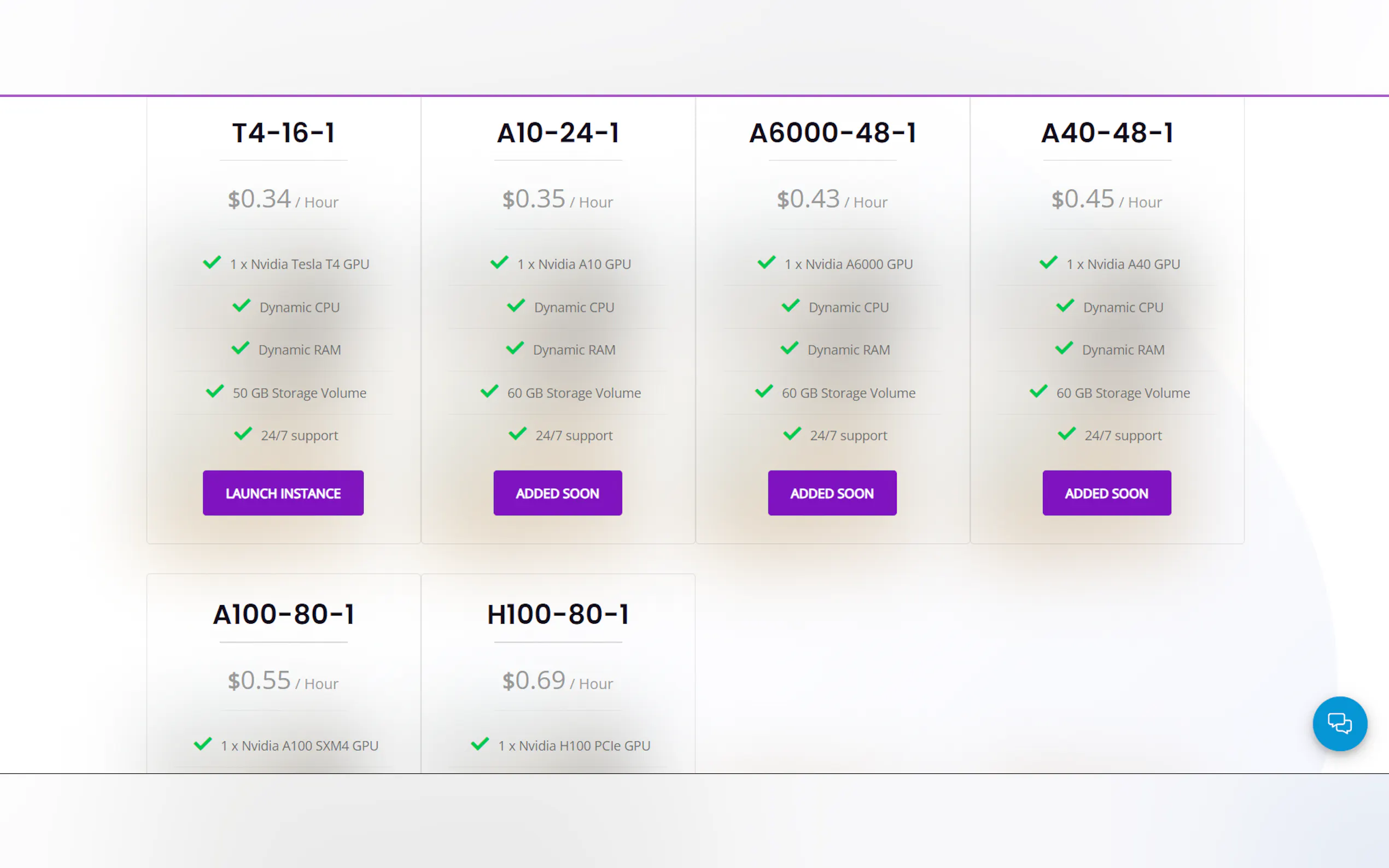Click checkmark beside 1 x Nvidia A100 SXM4 GPU
The width and height of the screenshot is (1389, 868).
pos(203,744)
